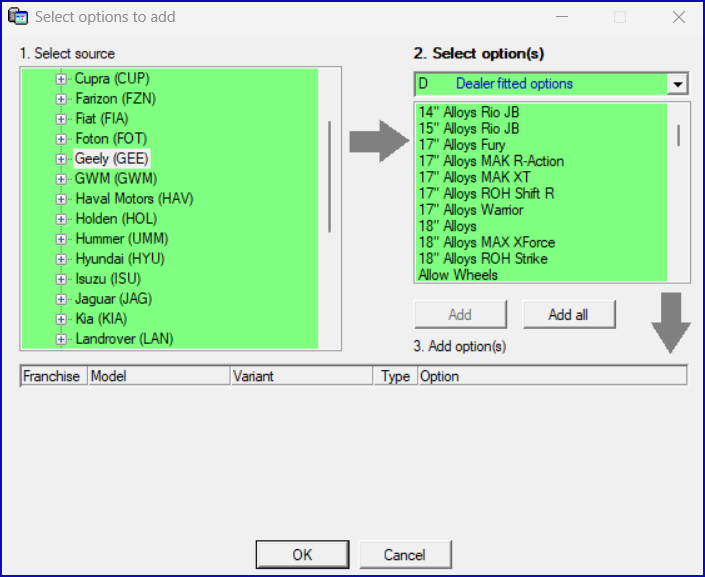705x577 pixels.
Task: Click the dialog title bar app icon
Action: [18, 17]
